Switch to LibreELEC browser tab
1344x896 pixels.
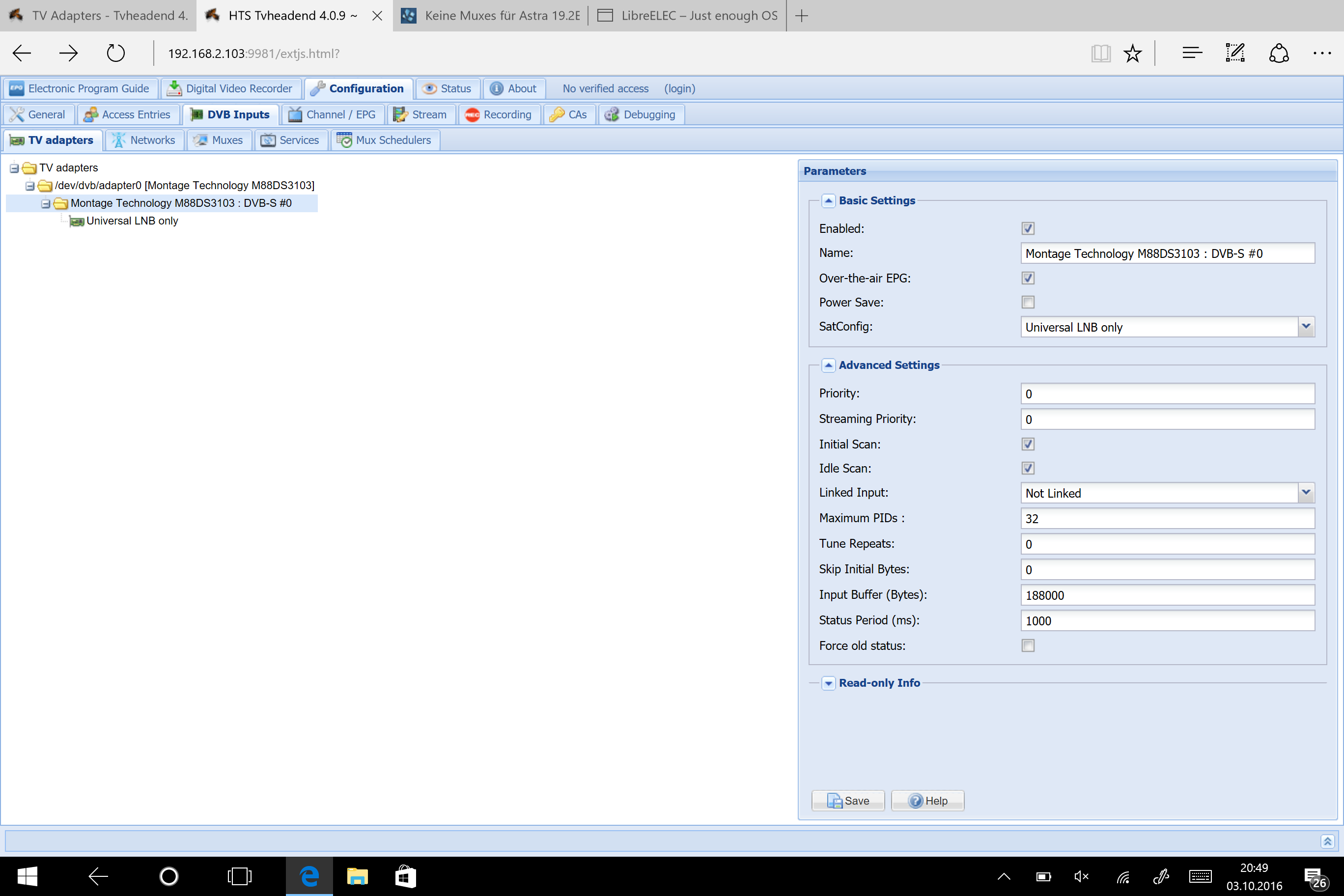tap(687, 15)
